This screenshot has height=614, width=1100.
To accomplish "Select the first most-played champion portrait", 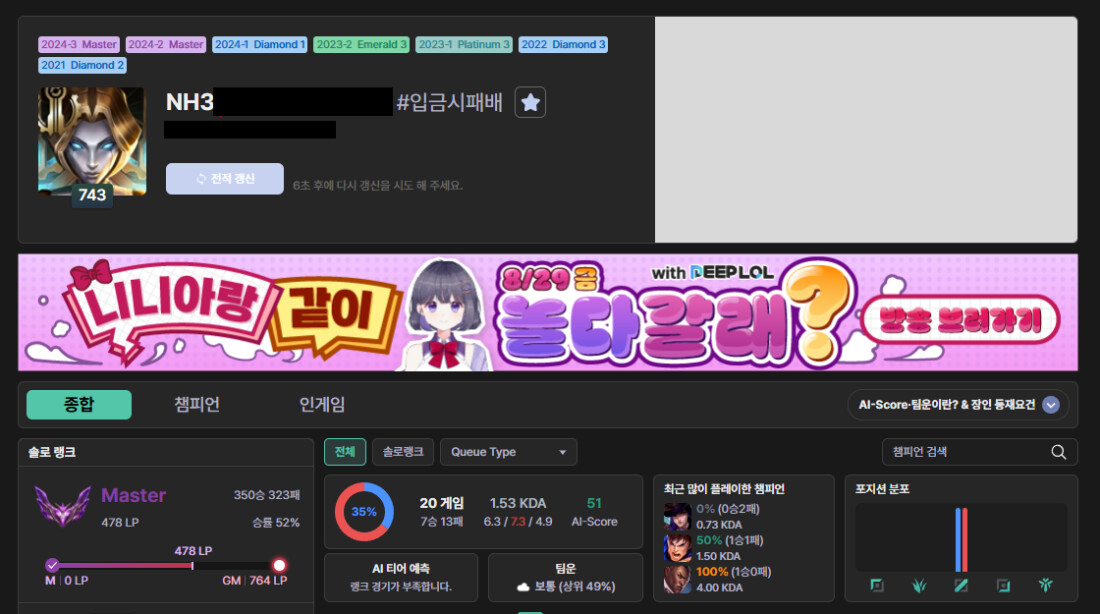I will tap(677, 517).
